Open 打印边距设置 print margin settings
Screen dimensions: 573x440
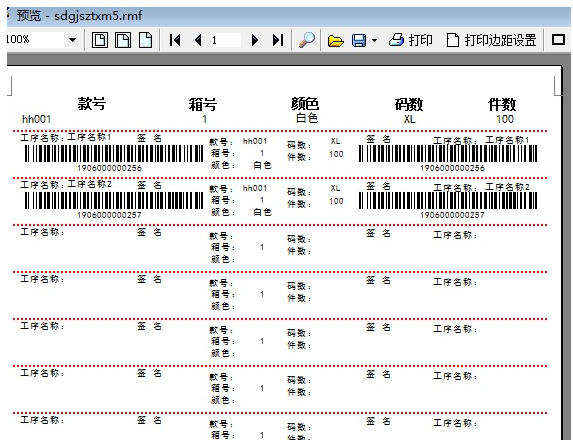click(x=492, y=40)
